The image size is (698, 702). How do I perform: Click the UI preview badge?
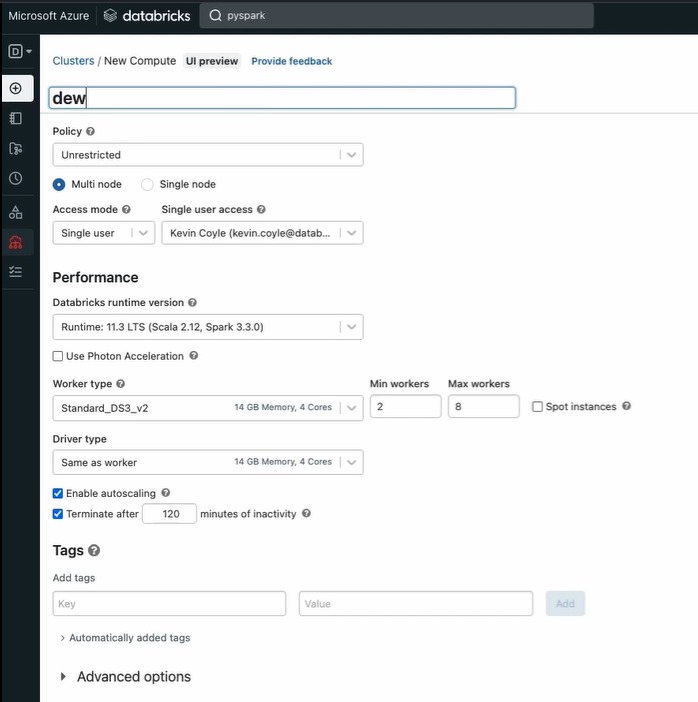pyautogui.click(x=212, y=61)
